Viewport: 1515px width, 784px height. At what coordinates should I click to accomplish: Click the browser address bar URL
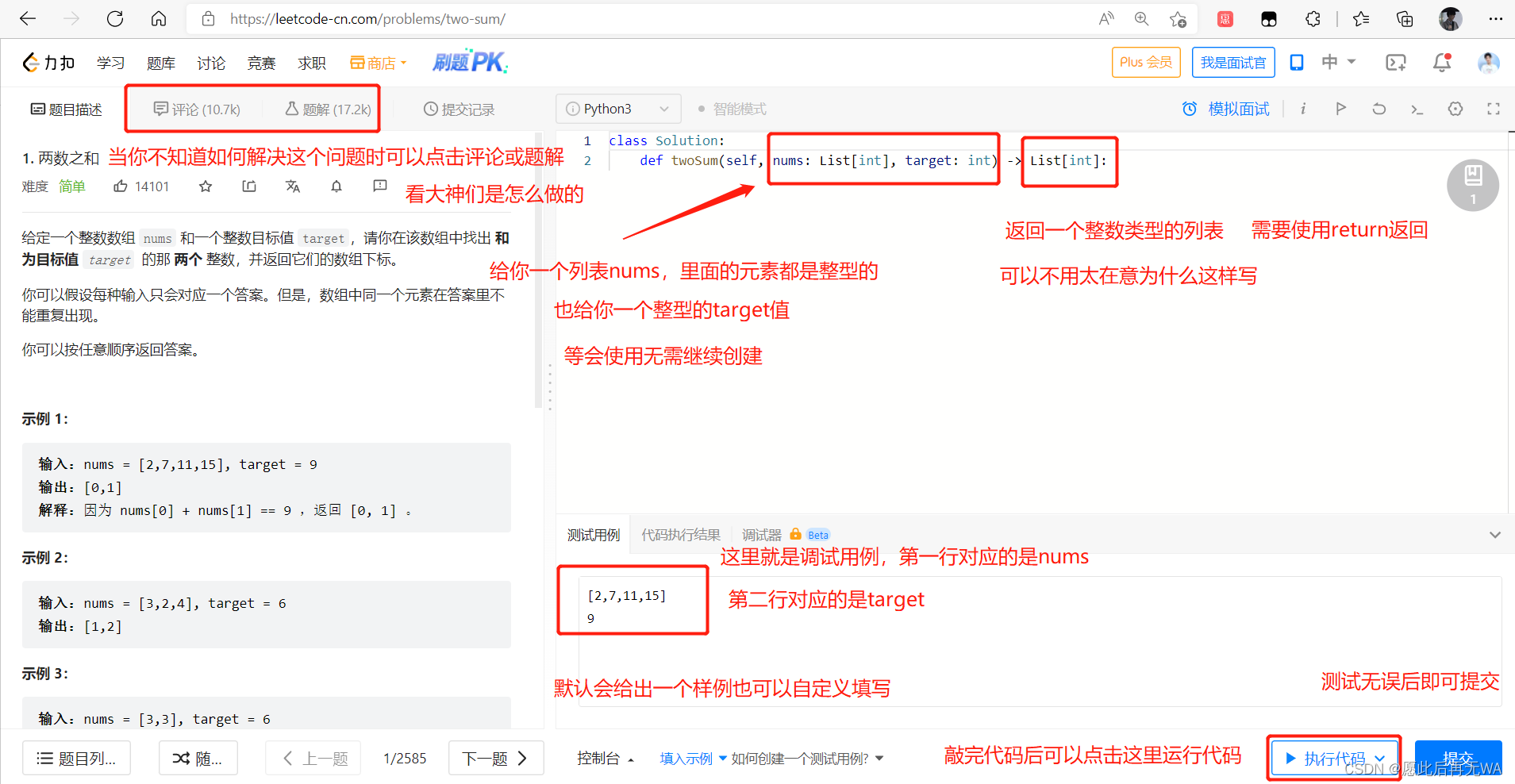tap(367, 19)
